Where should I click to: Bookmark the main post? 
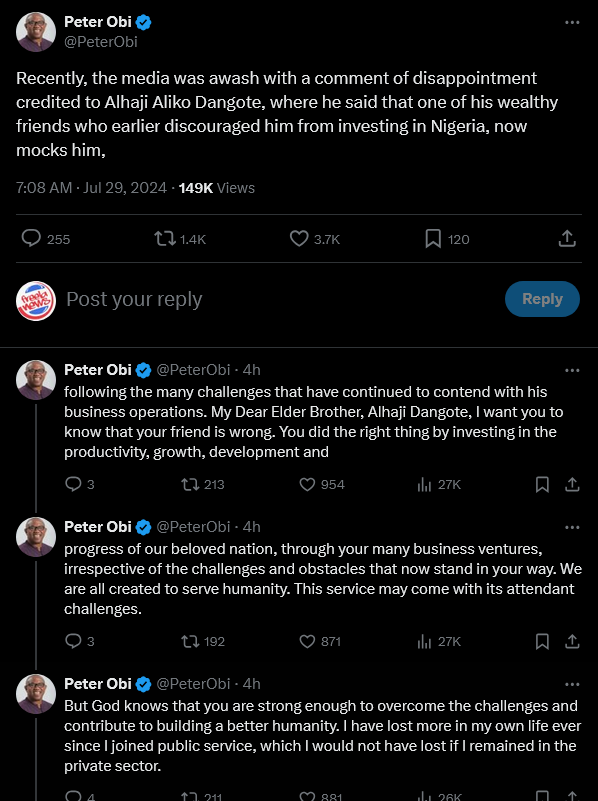(432, 238)
